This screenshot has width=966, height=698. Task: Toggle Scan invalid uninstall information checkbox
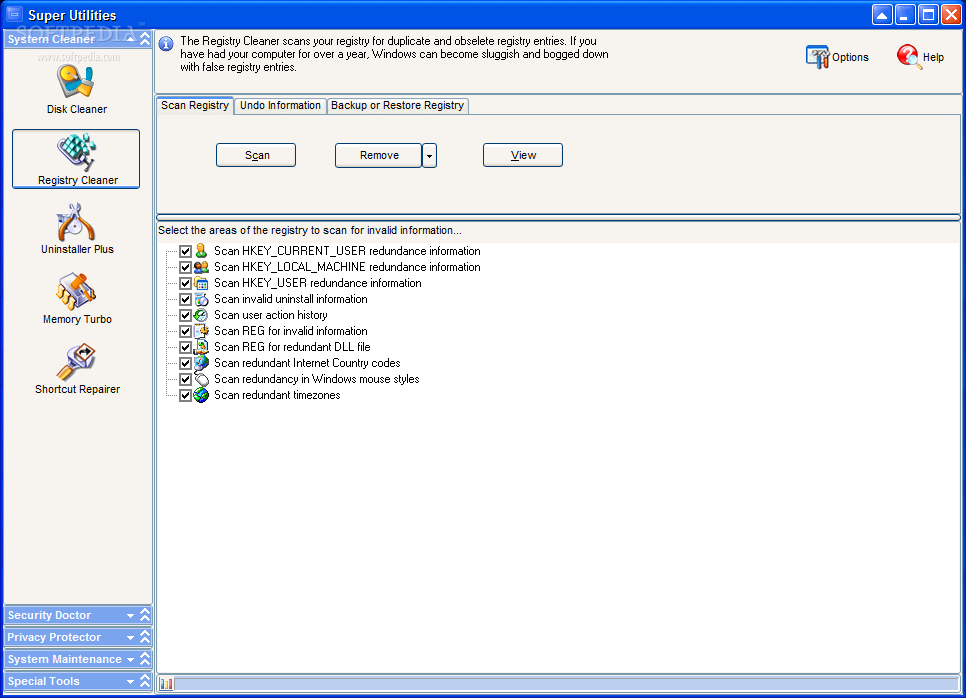point(185,299)
